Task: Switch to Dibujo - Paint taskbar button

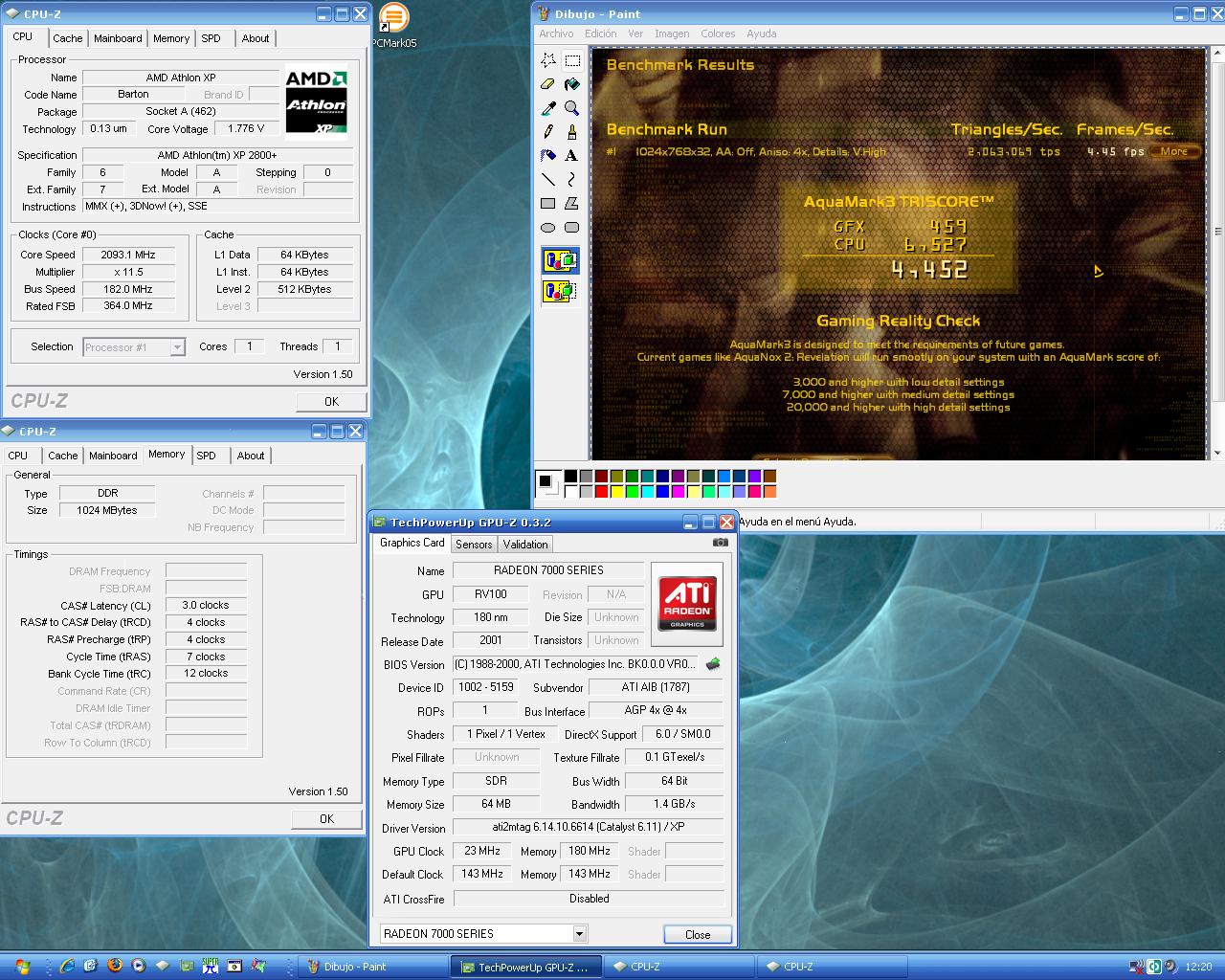Action: (374, 967)
